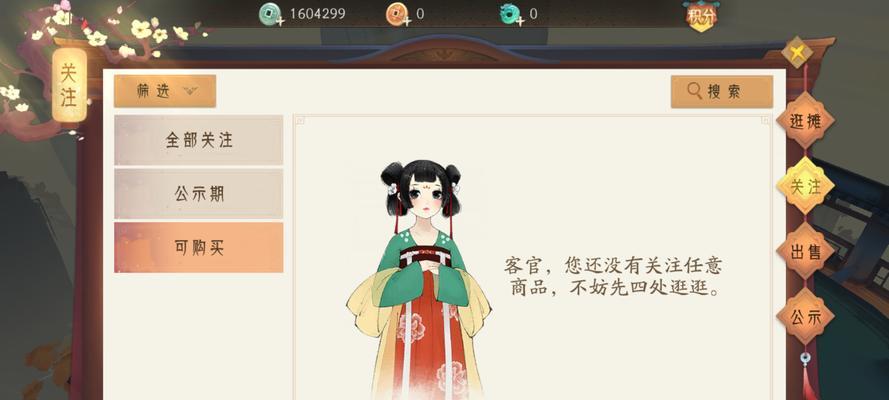The height and width of the screenshot is (400, 889).
Task: Click the silver coin amount 1604299
Action: tap(318, 14)
